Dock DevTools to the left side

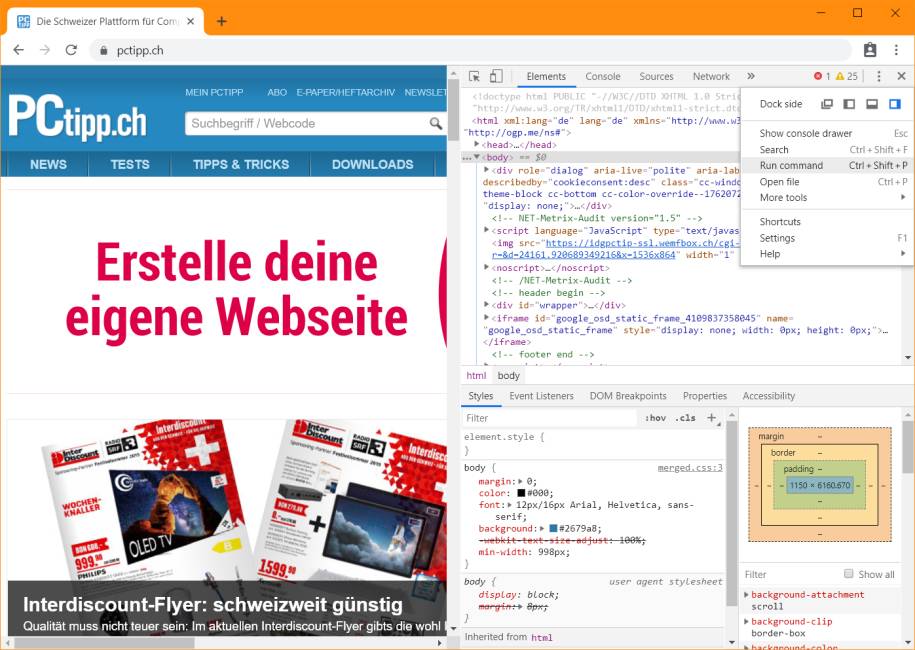click(x=849, y=105)
